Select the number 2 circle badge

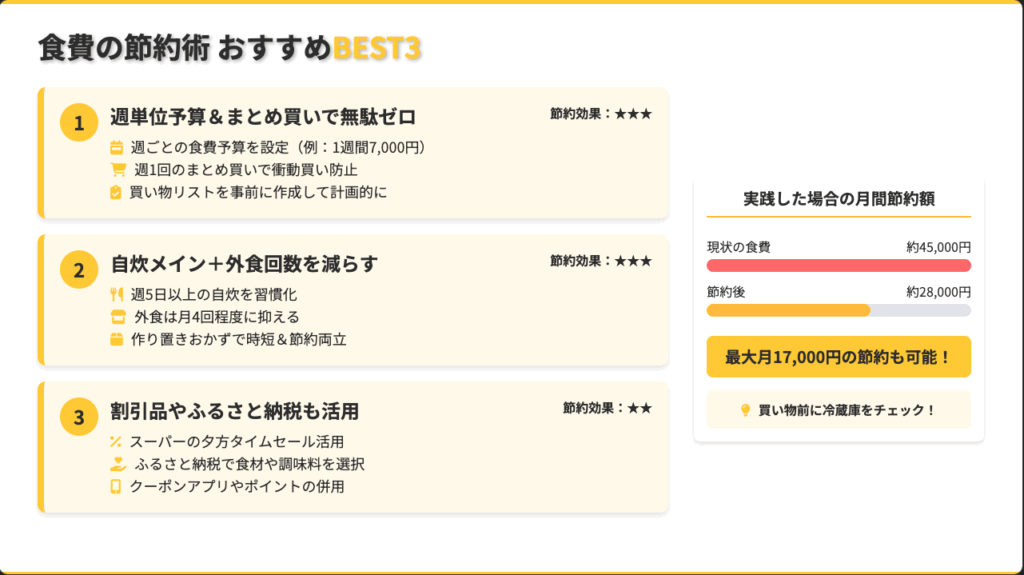point(79,270)
